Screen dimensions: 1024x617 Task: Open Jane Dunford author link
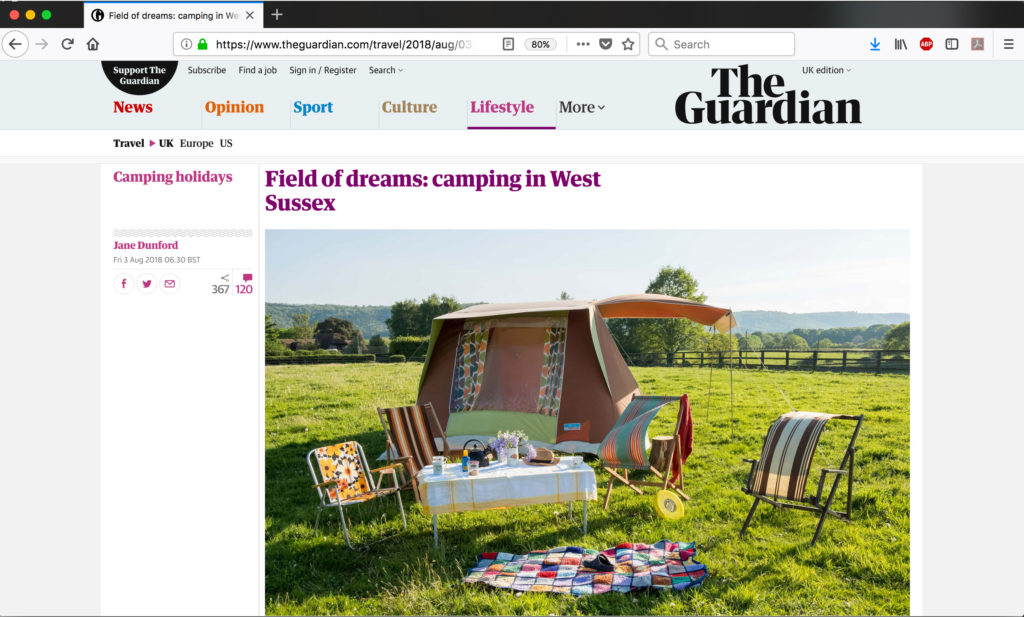[x=146, y=245]
